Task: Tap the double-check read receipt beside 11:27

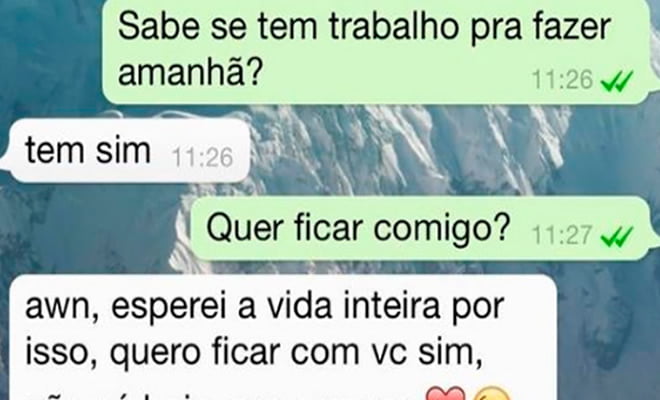Action: pyautogui.click(x=617, y=236)
